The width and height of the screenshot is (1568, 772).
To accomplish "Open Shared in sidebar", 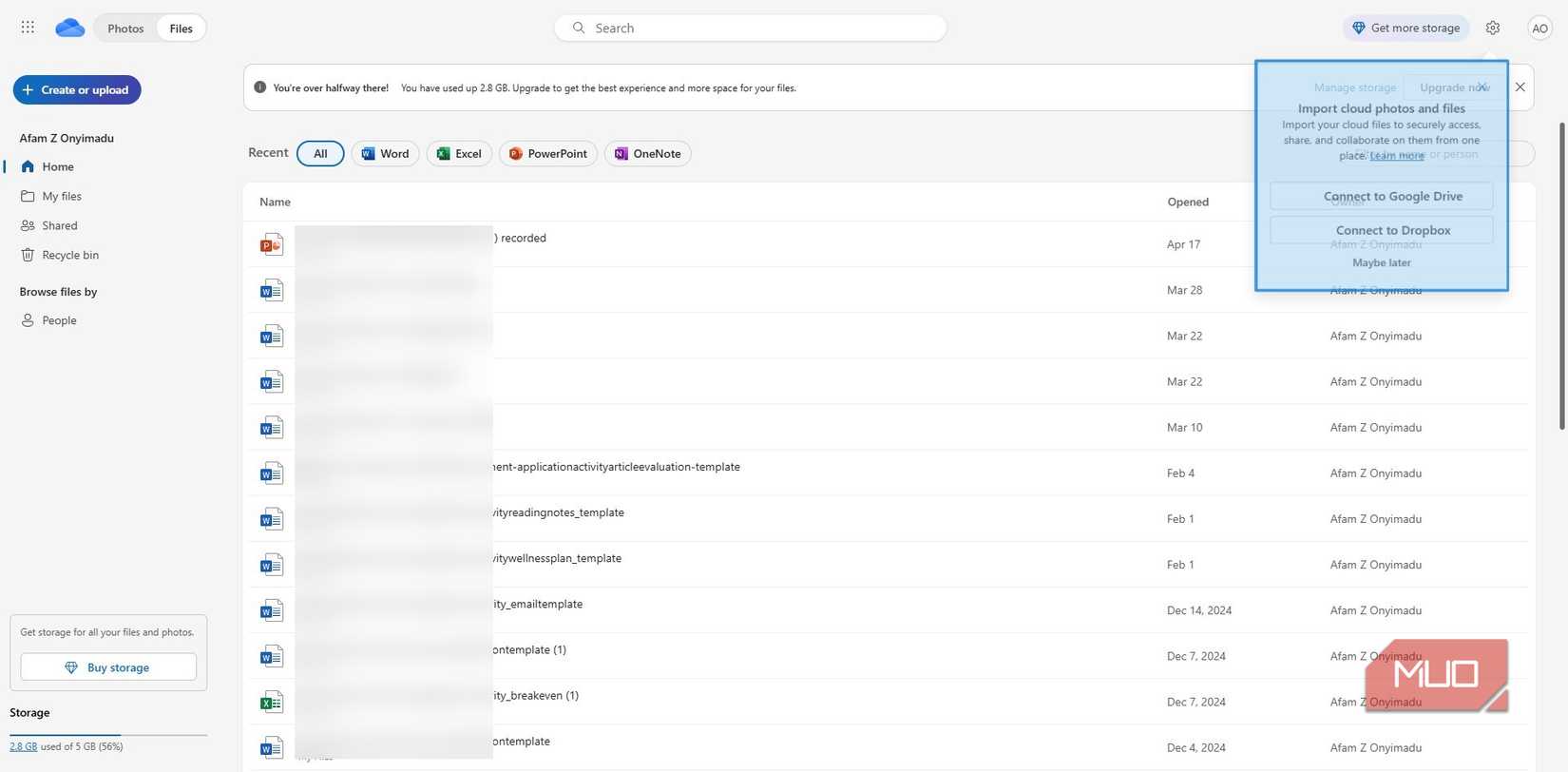I will [x=60, y=225].
